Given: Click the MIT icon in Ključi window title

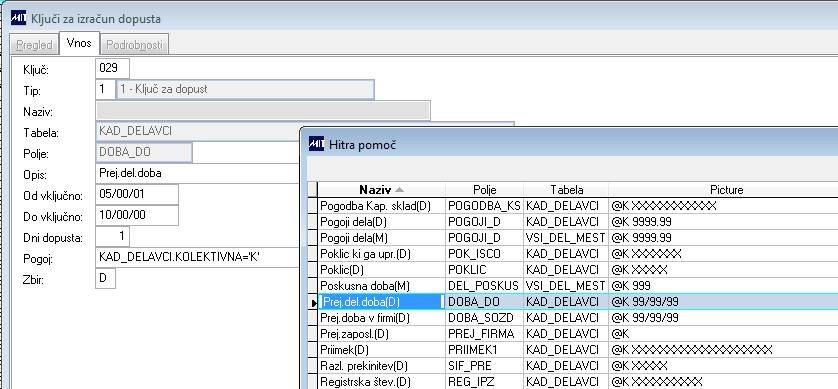Looking at the screenshot, I should point(18,18).
